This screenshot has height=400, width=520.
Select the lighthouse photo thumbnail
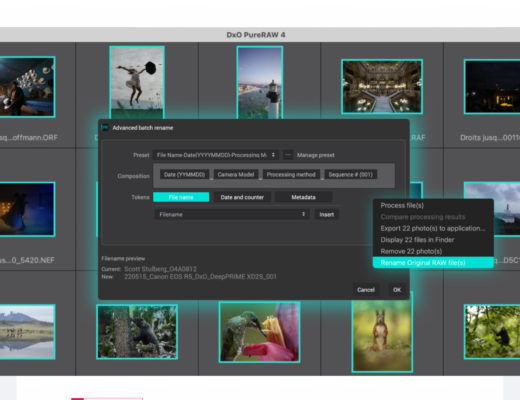260,82
